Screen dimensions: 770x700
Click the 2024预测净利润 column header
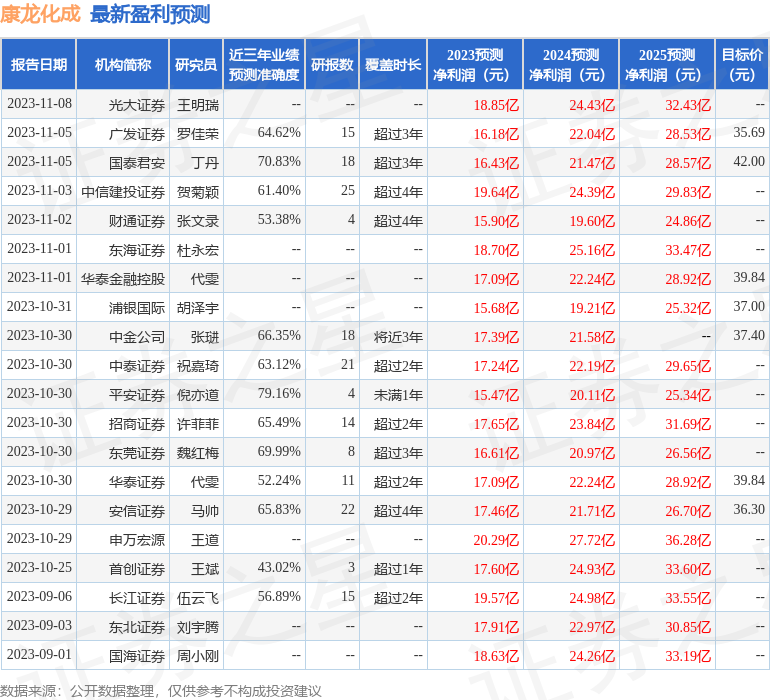pyautogui.click(x=571, y=64)
